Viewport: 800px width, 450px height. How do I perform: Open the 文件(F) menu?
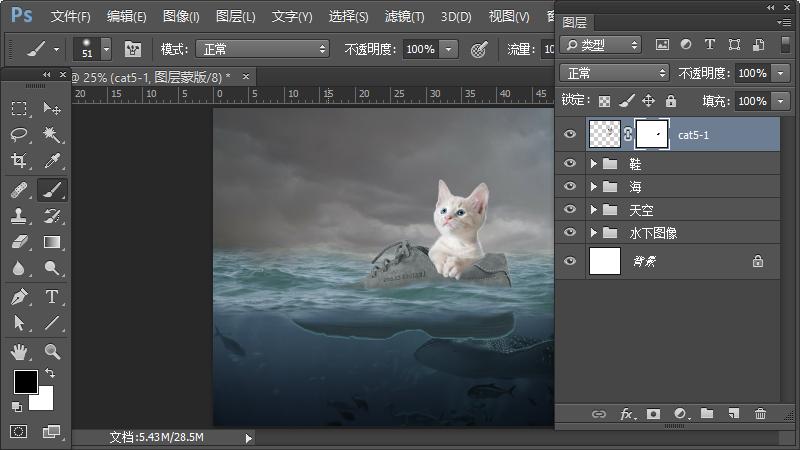click(x=70, y=16)
